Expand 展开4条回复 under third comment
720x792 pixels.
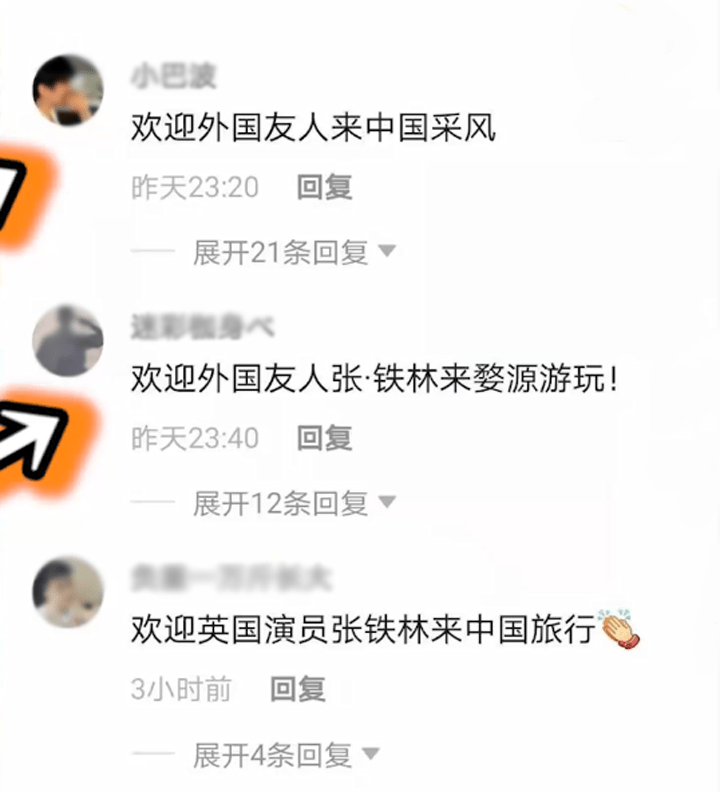286,755
